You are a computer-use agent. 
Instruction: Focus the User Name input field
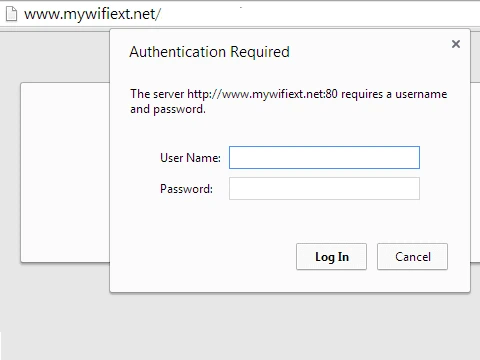[x=324, y=157]
